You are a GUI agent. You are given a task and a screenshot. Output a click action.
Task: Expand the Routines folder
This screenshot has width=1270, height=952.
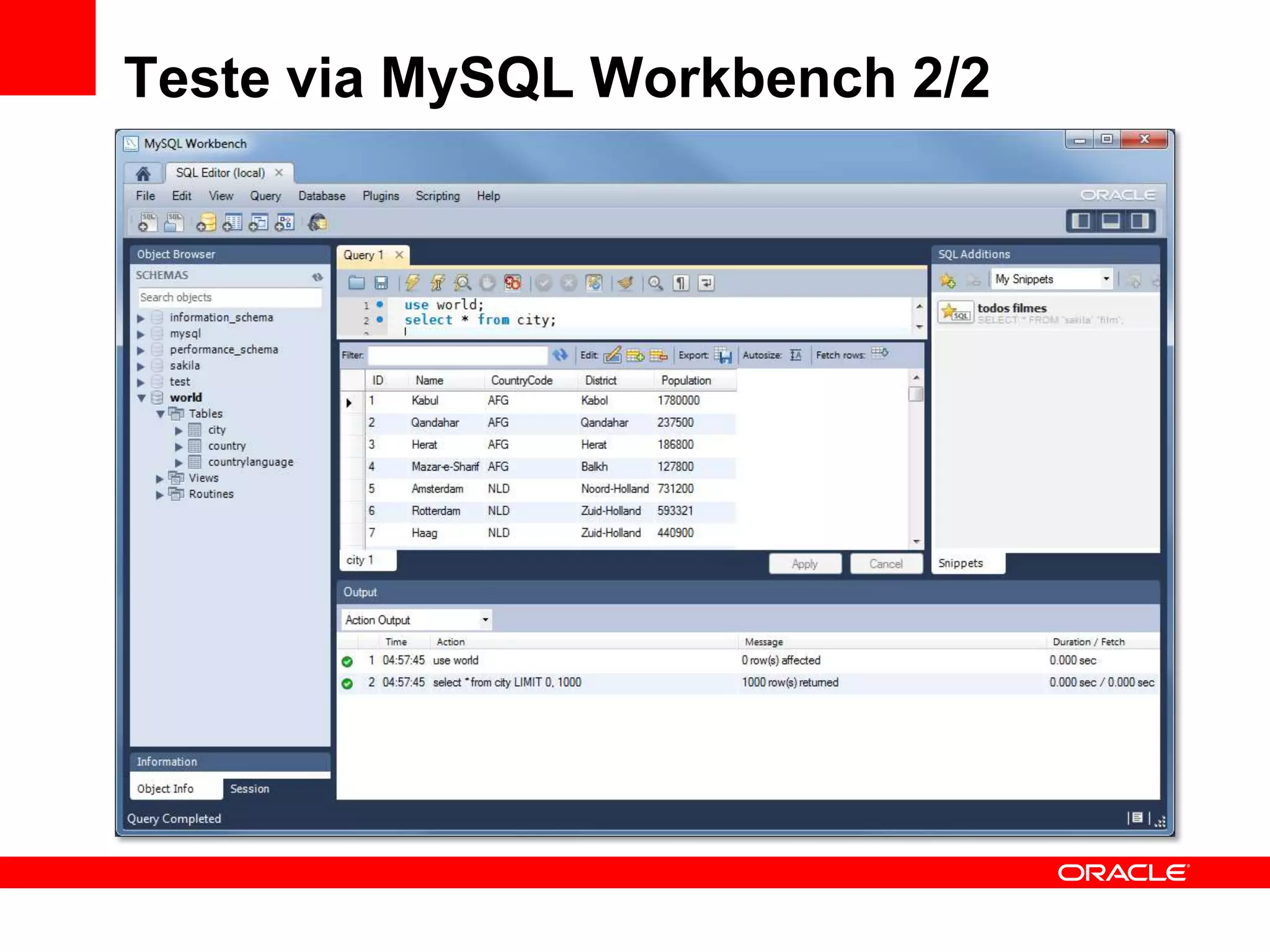[x=159, y=495]
